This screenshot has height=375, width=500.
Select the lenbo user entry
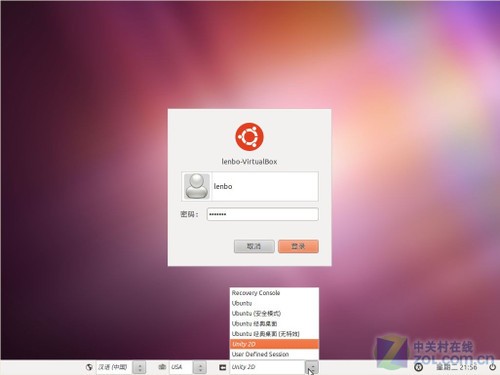[250, 186]
